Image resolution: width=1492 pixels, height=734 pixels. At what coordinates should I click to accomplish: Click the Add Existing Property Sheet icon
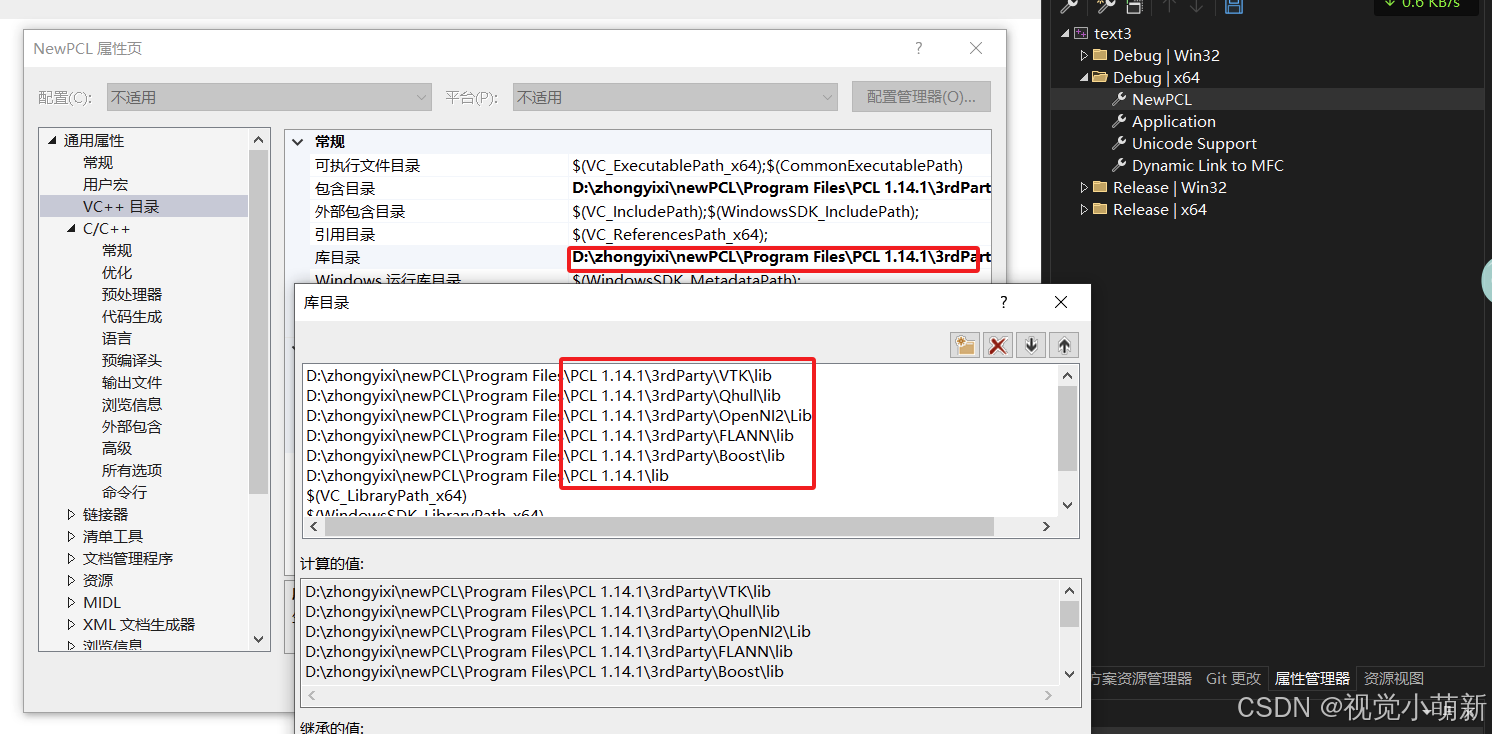pos(1133,7)
